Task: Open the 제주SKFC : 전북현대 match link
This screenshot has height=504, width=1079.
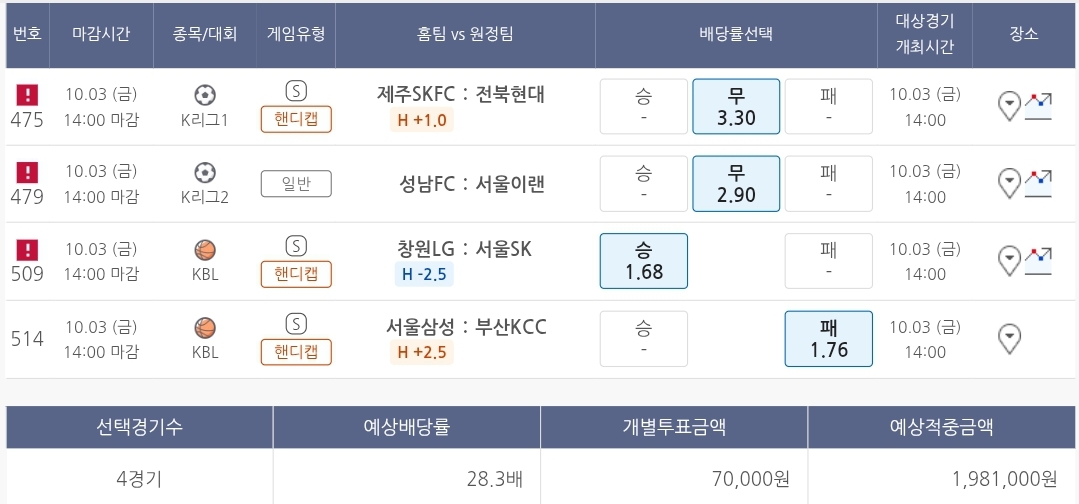Action: coord(461,94)
